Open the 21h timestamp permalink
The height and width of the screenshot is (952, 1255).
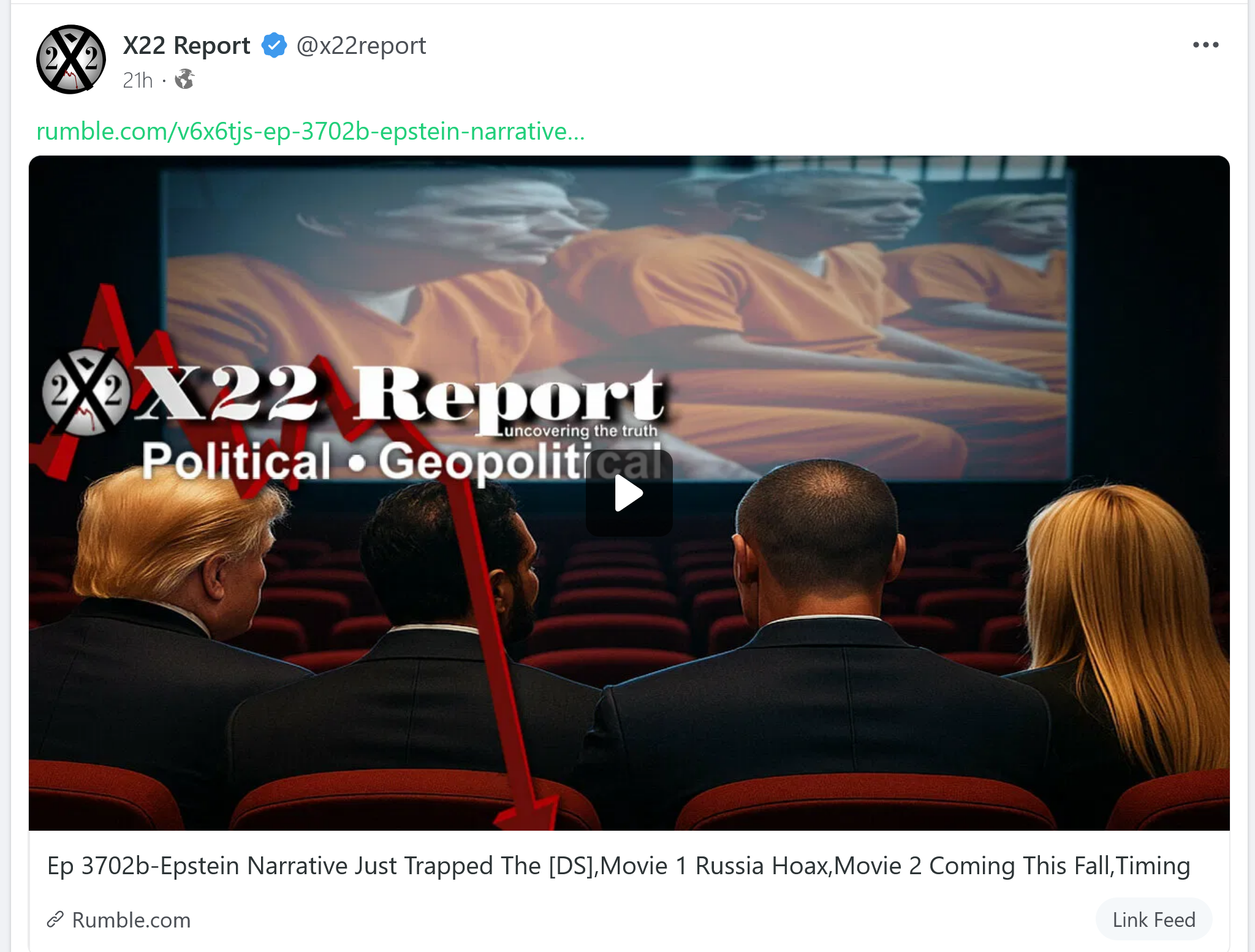137,80
